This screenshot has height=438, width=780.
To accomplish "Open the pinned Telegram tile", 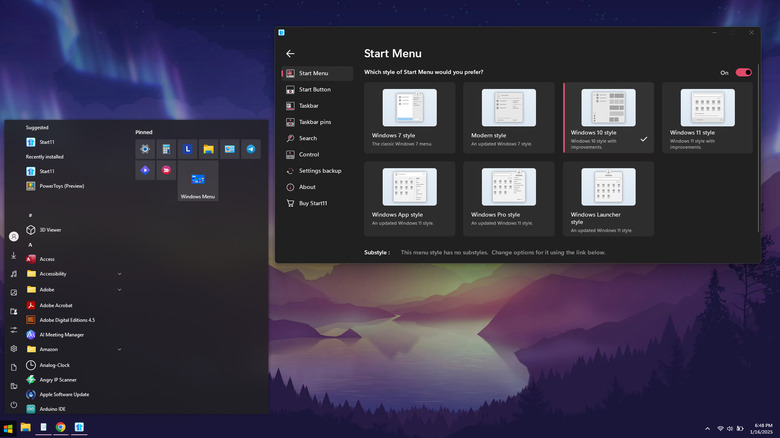I will [x=251, y=149].
